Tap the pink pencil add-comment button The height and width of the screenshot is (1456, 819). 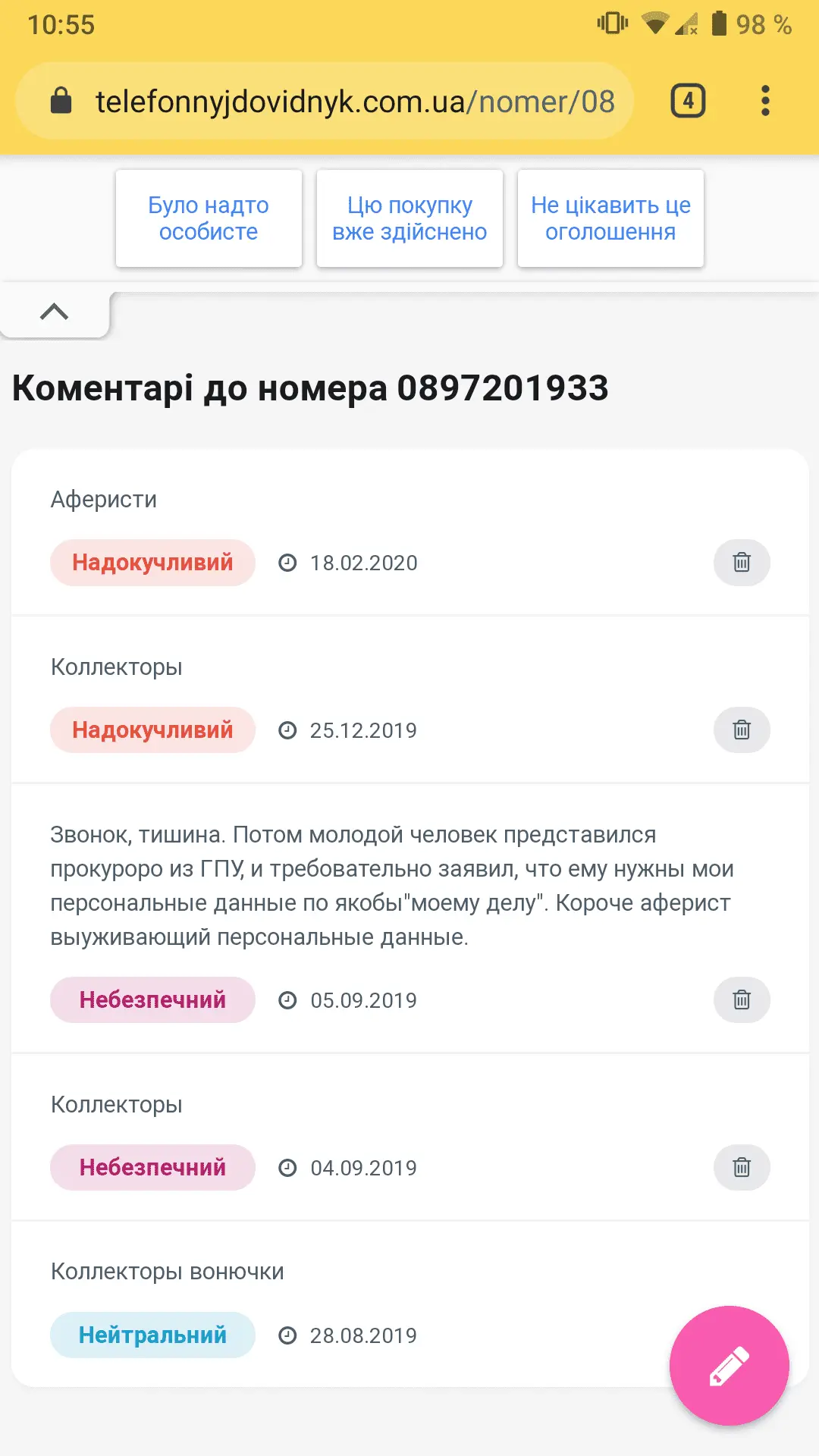(x=729, y=1366)
